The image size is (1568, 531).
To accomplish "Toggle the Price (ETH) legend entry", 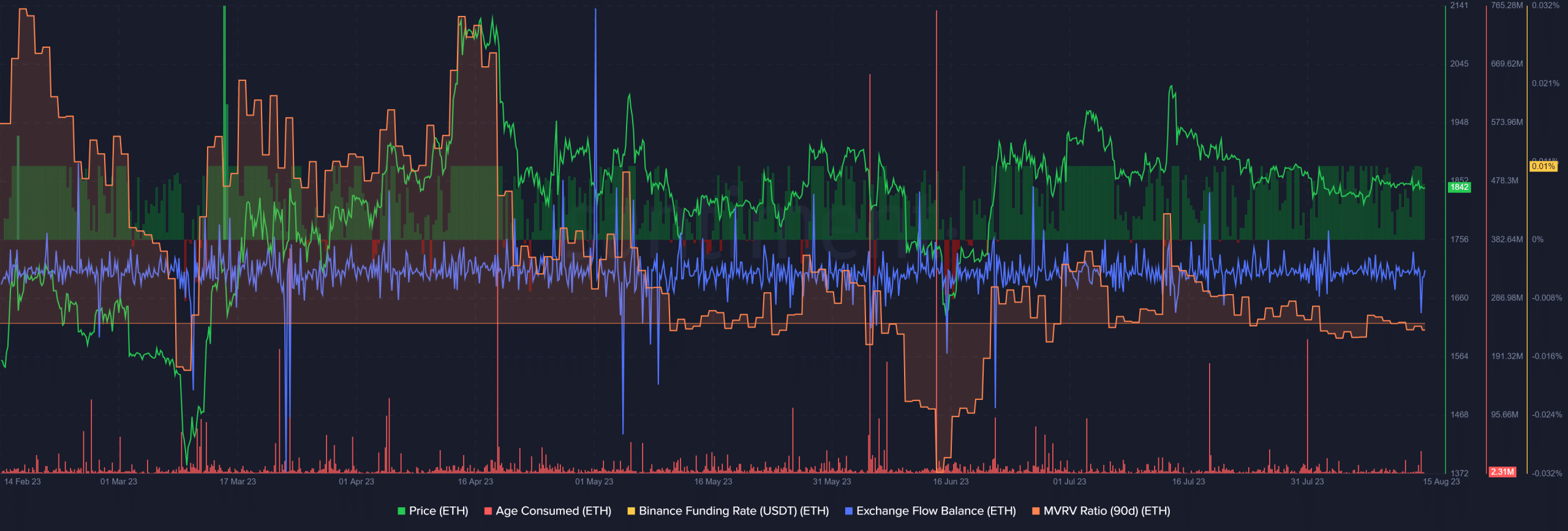I will (x=433, y=511).
